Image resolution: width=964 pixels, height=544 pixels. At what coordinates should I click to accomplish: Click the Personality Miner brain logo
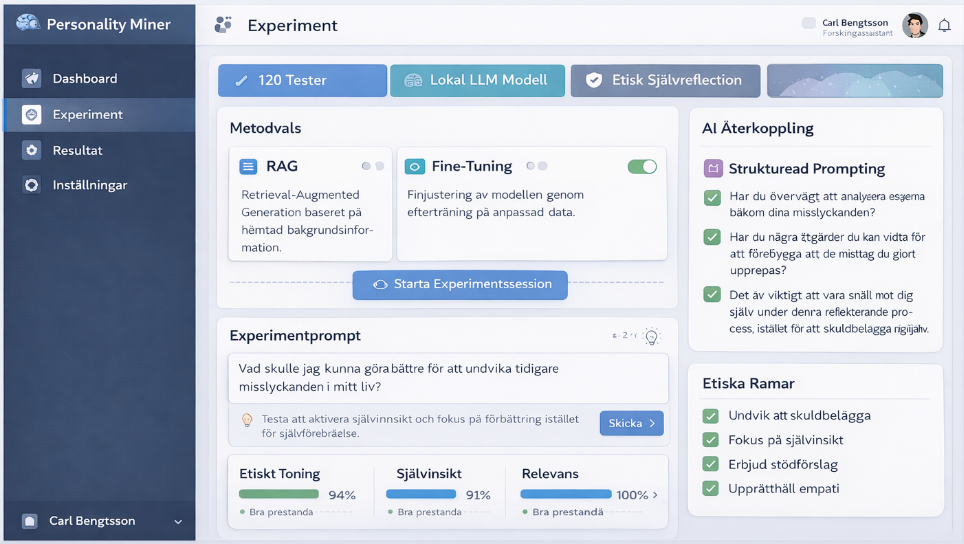[28, 24]
